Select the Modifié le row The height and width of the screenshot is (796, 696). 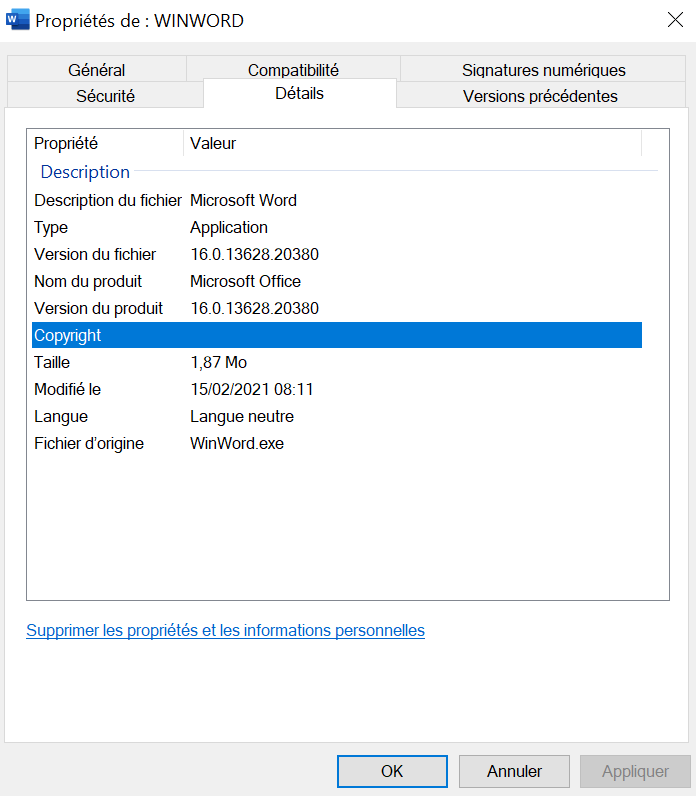coord(337,389)
